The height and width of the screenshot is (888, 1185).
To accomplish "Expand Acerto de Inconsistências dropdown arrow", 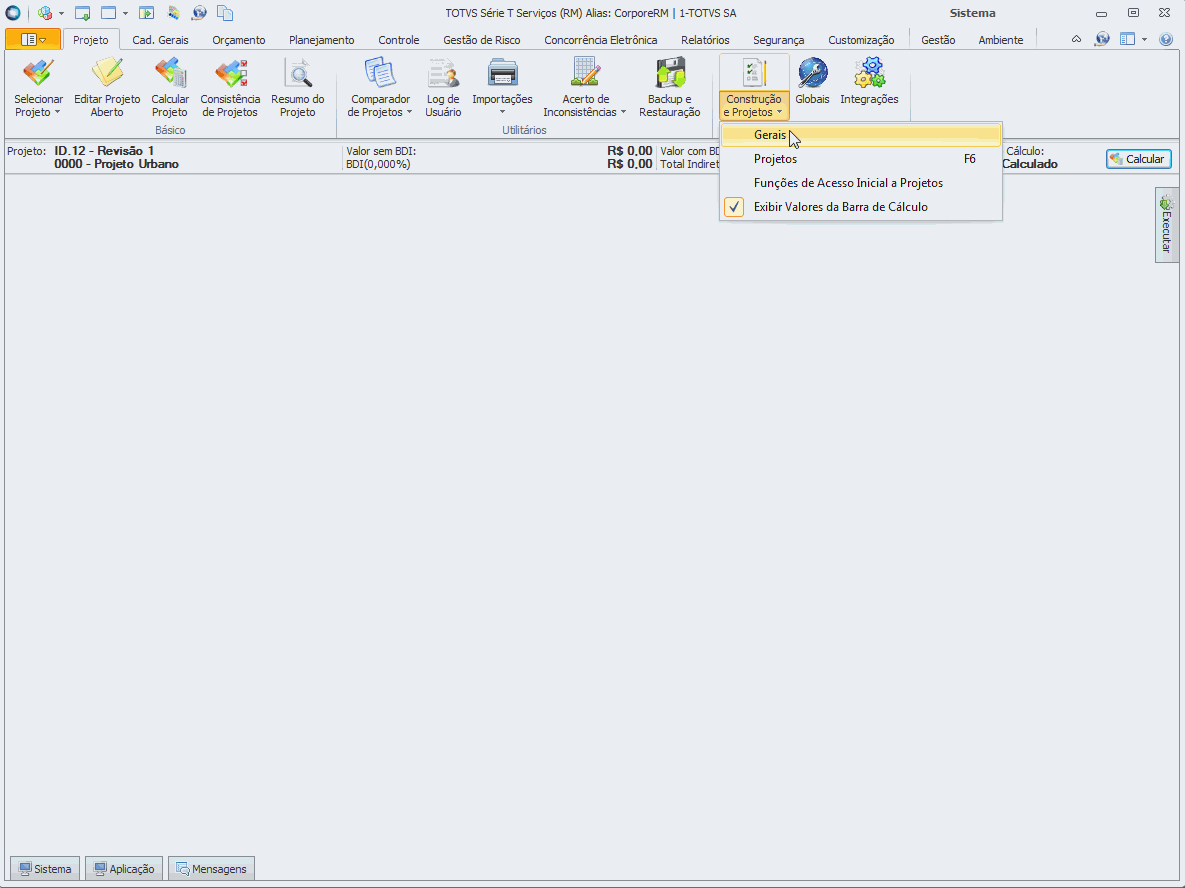I will [623, 113].
